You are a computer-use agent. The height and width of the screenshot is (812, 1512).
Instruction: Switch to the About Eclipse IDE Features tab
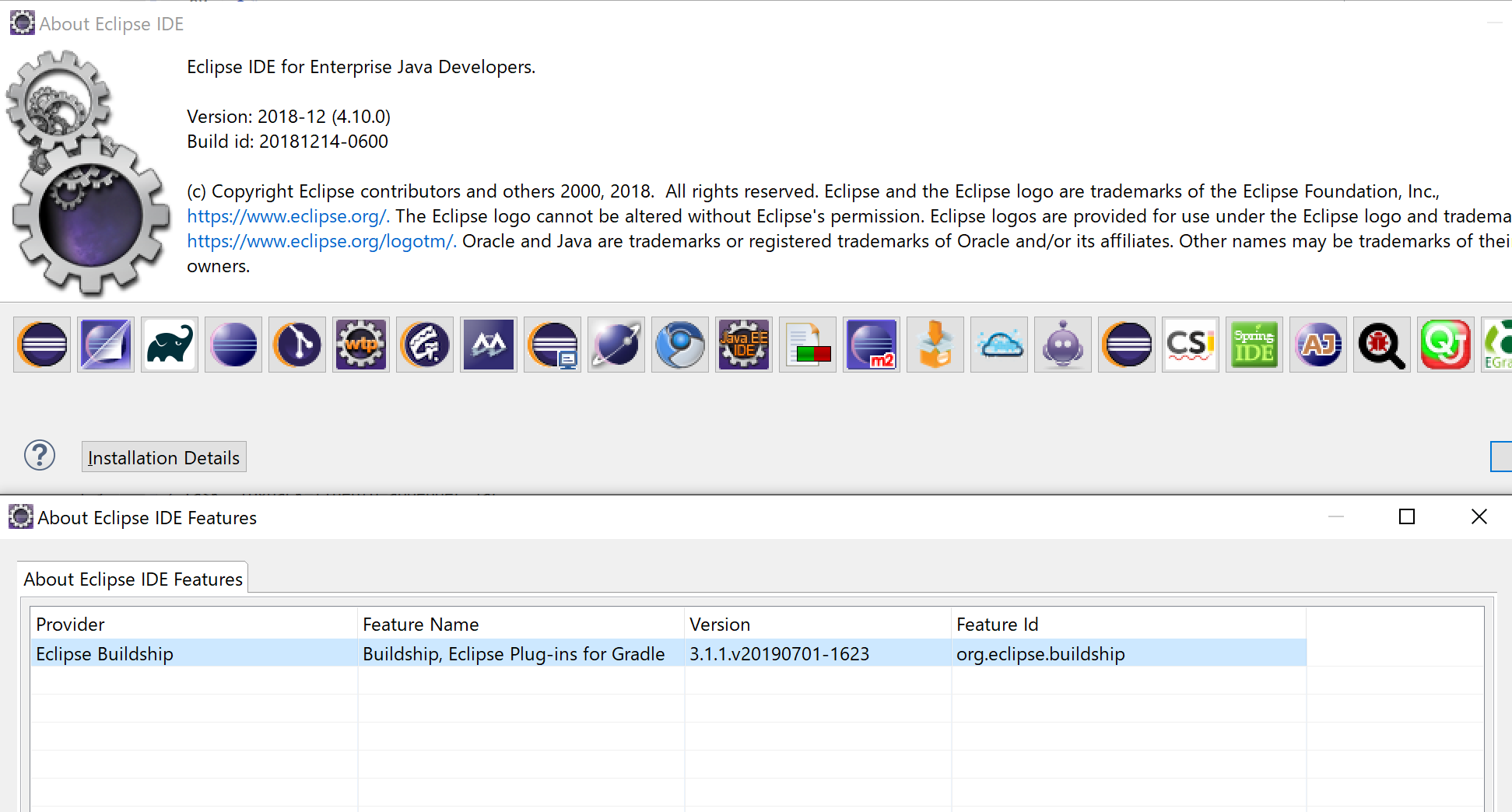pyautogui.click(x=132, y=579)
